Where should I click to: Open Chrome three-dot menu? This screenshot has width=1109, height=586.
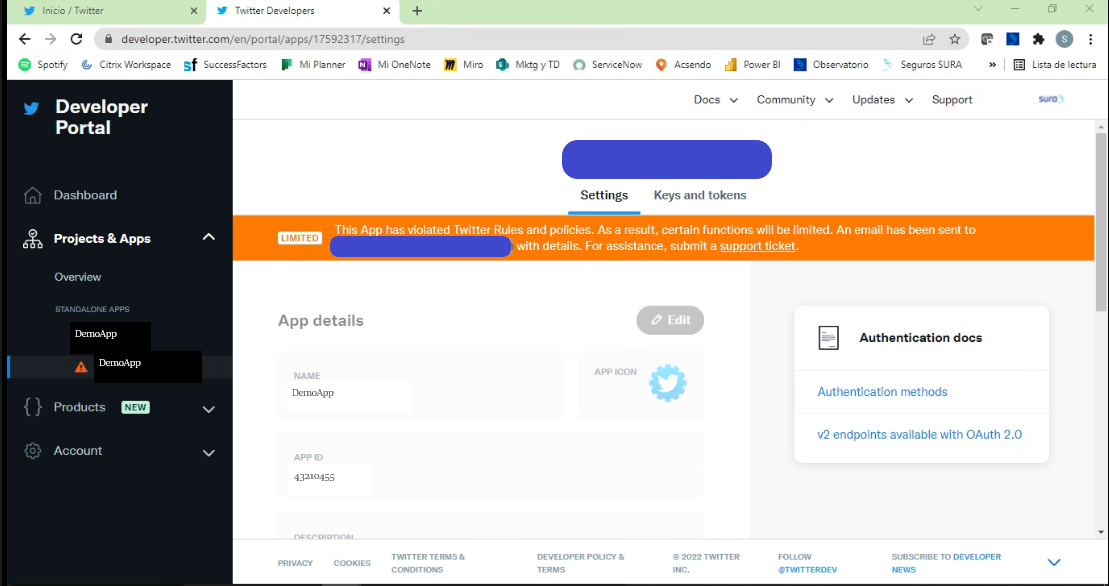point(1091,40)
